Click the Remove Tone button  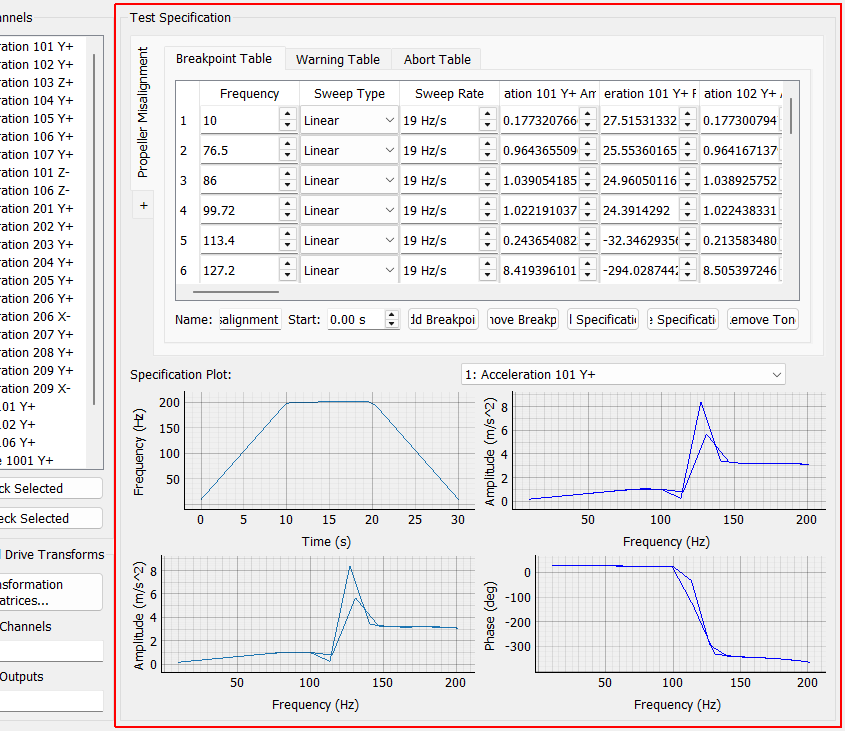pyautogui.click(x=763, y=319)
